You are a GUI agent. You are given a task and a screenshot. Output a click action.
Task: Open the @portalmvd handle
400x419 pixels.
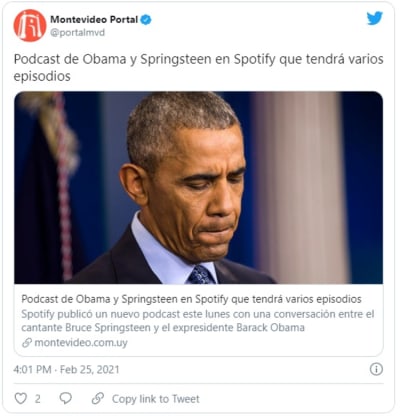[77, 33]
